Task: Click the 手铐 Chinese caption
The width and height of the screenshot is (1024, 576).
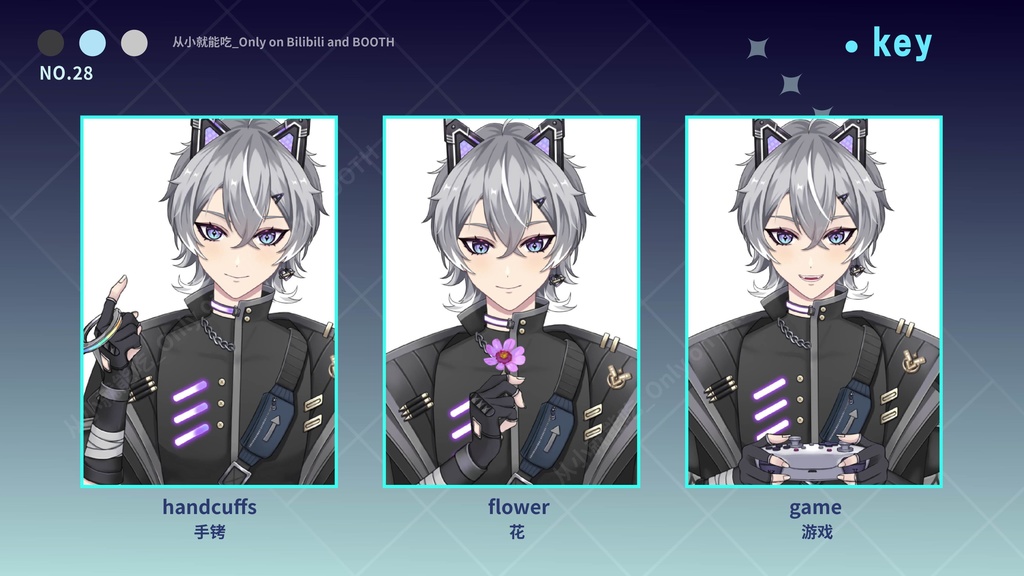Action: click(x=210, y=532)
